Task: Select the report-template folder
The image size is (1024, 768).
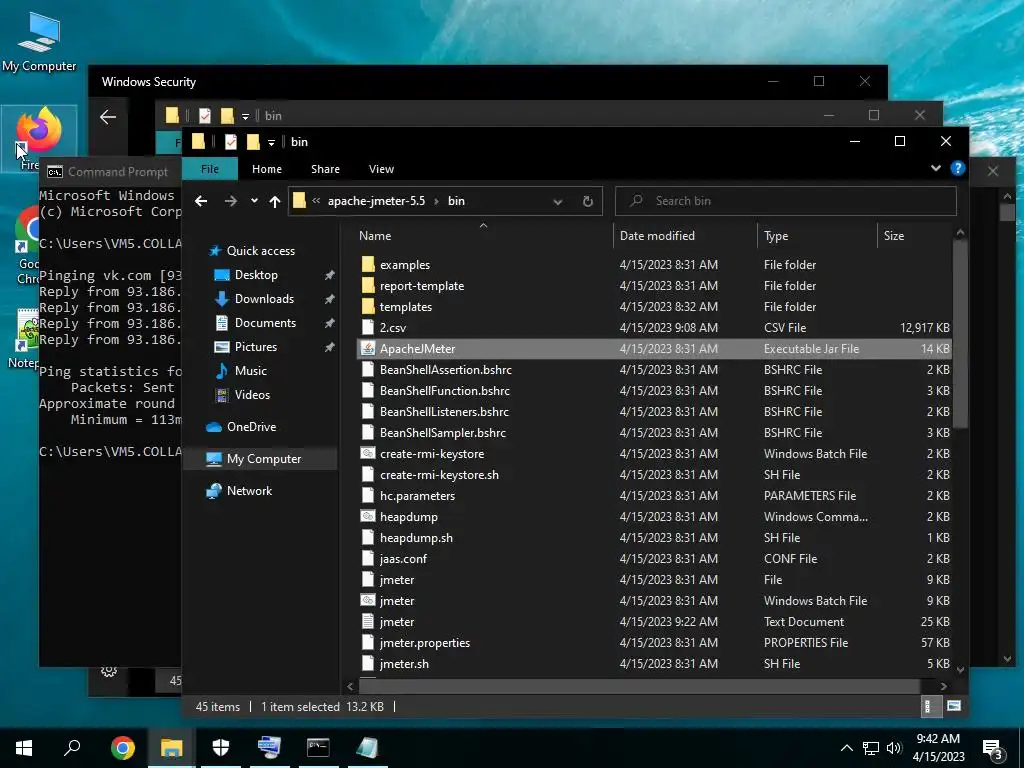Action: point(422,286)
